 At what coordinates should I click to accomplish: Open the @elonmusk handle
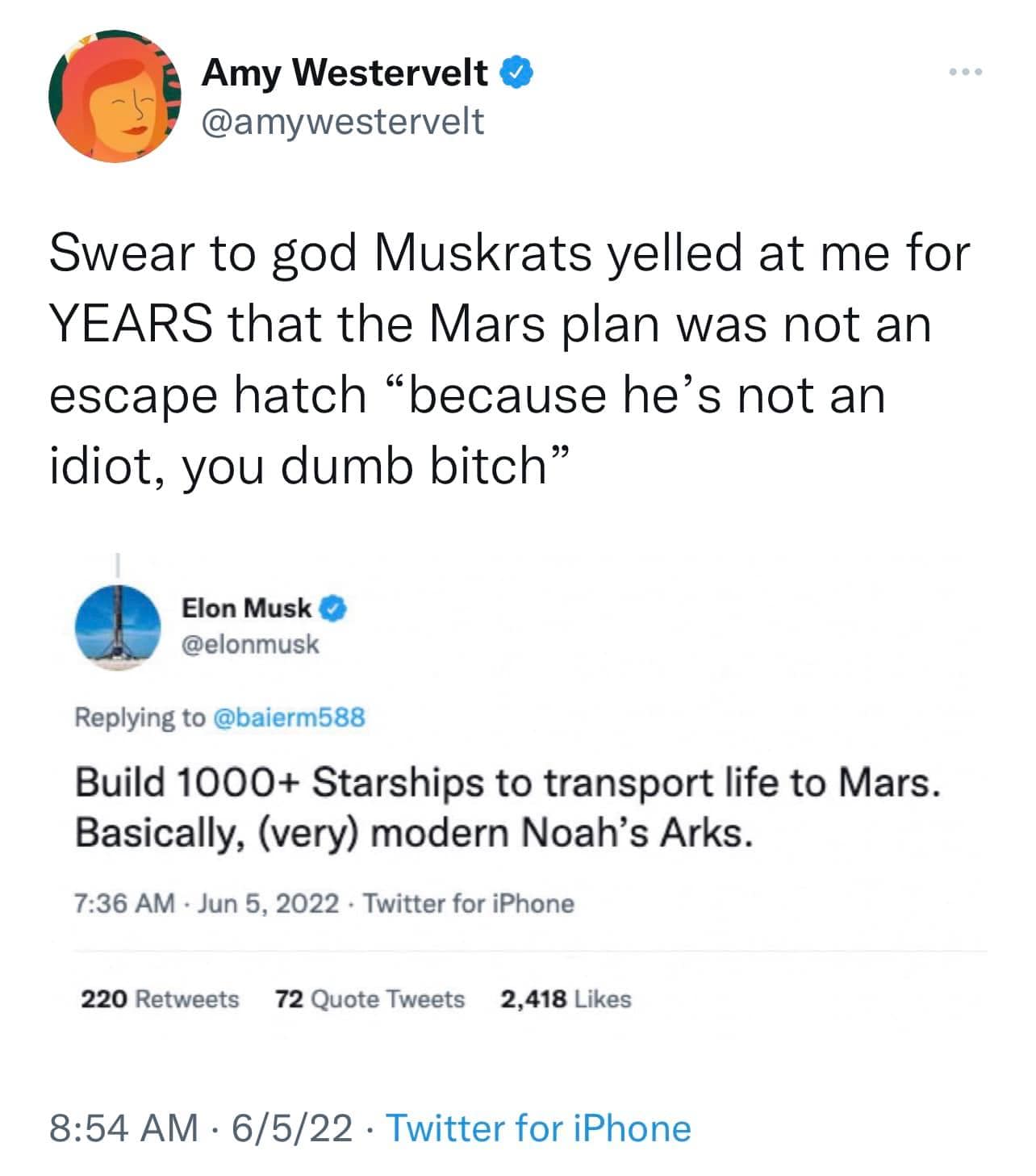pos(250,644)
